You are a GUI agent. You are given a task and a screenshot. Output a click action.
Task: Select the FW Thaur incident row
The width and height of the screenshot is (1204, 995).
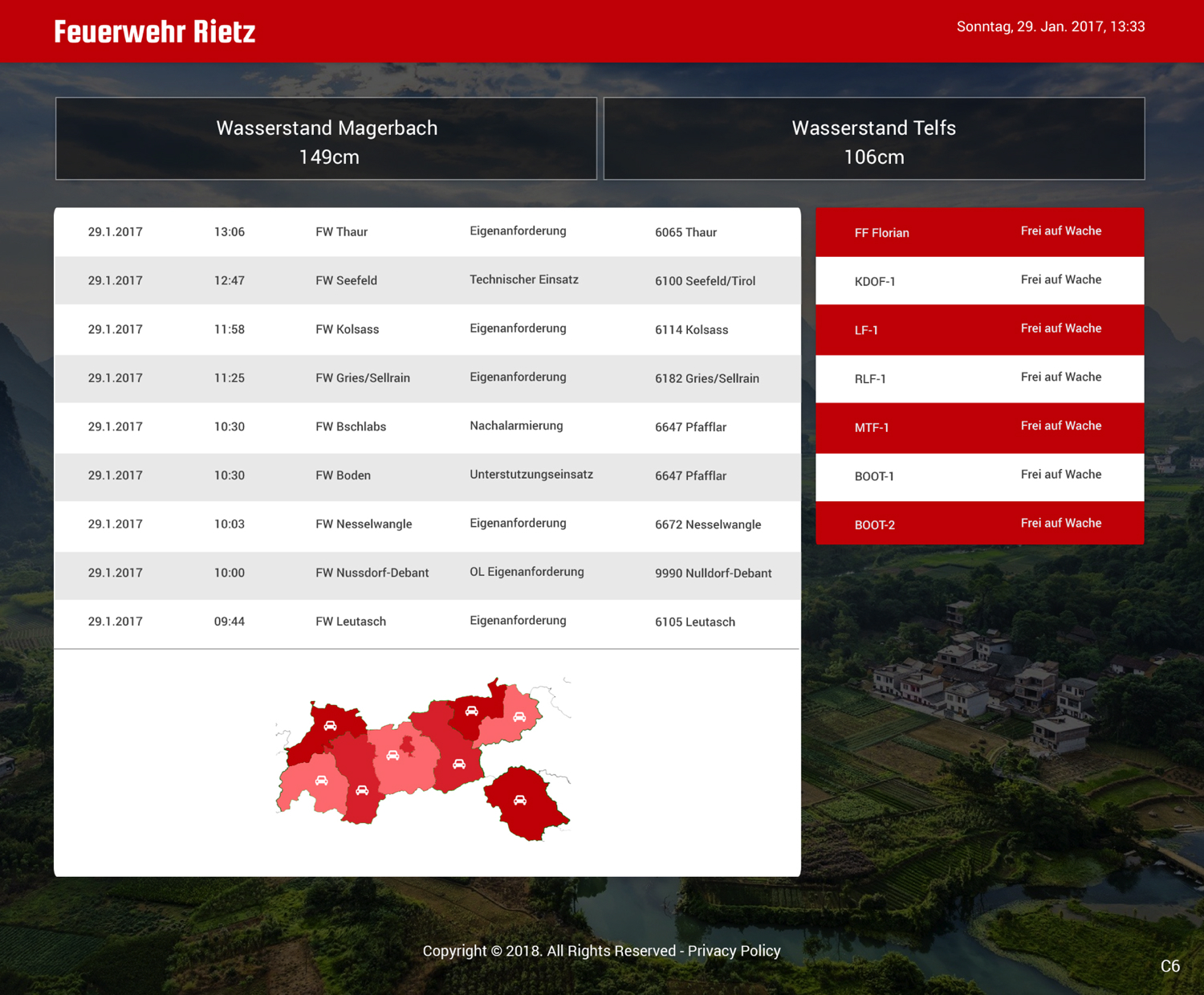[x=427, y=232]
